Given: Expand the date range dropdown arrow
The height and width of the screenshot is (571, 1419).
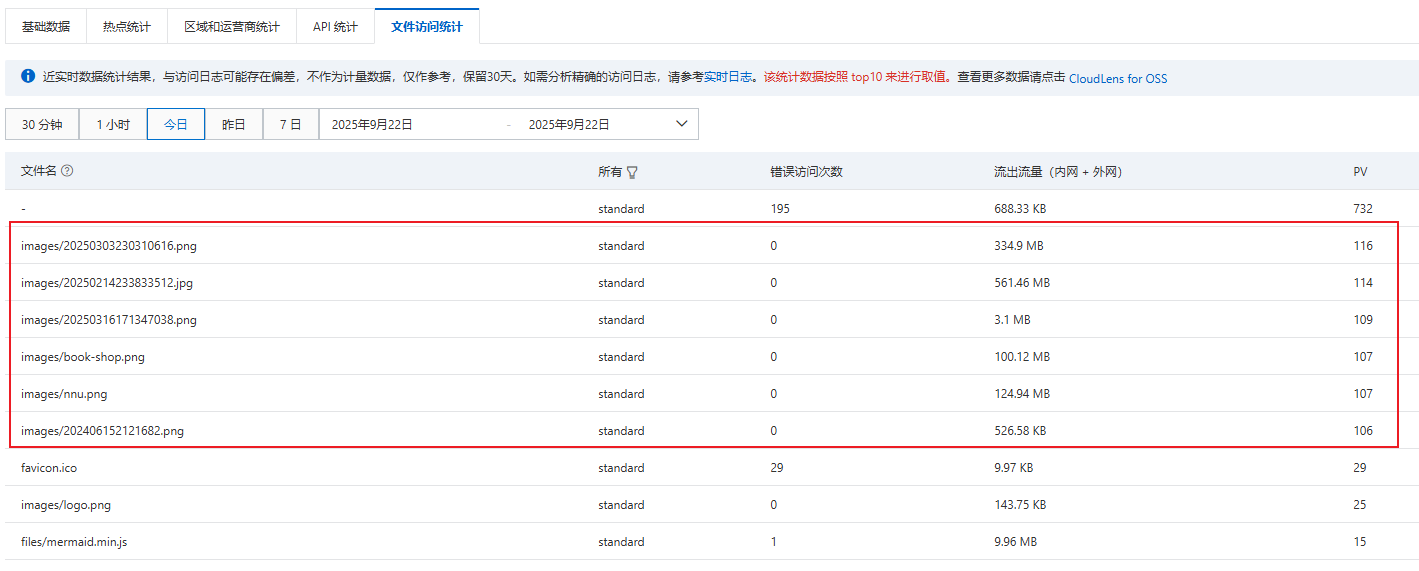Looking at the screenshot, I should point(682,124).
